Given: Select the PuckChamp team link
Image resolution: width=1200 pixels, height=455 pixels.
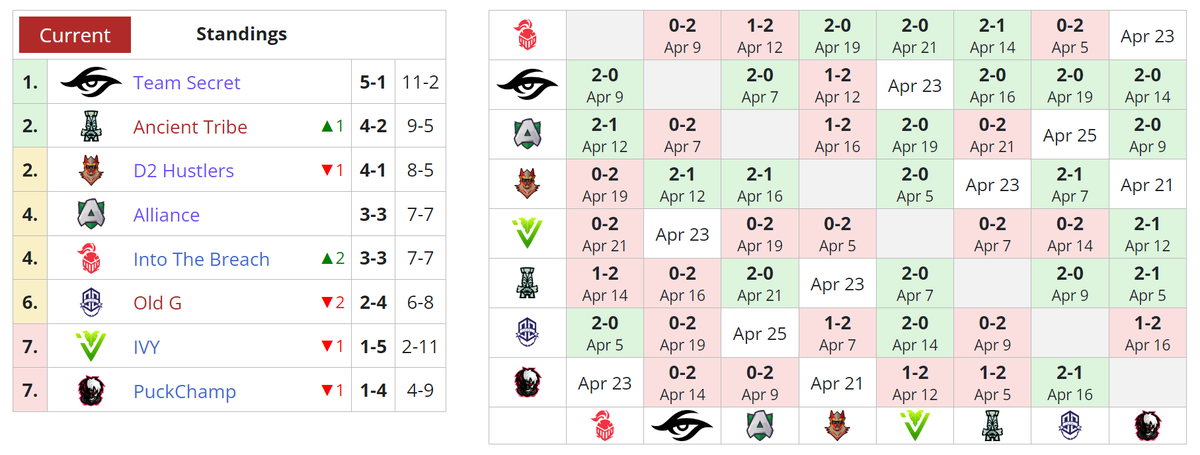Looking at the screenshot, I should [184, 391].
